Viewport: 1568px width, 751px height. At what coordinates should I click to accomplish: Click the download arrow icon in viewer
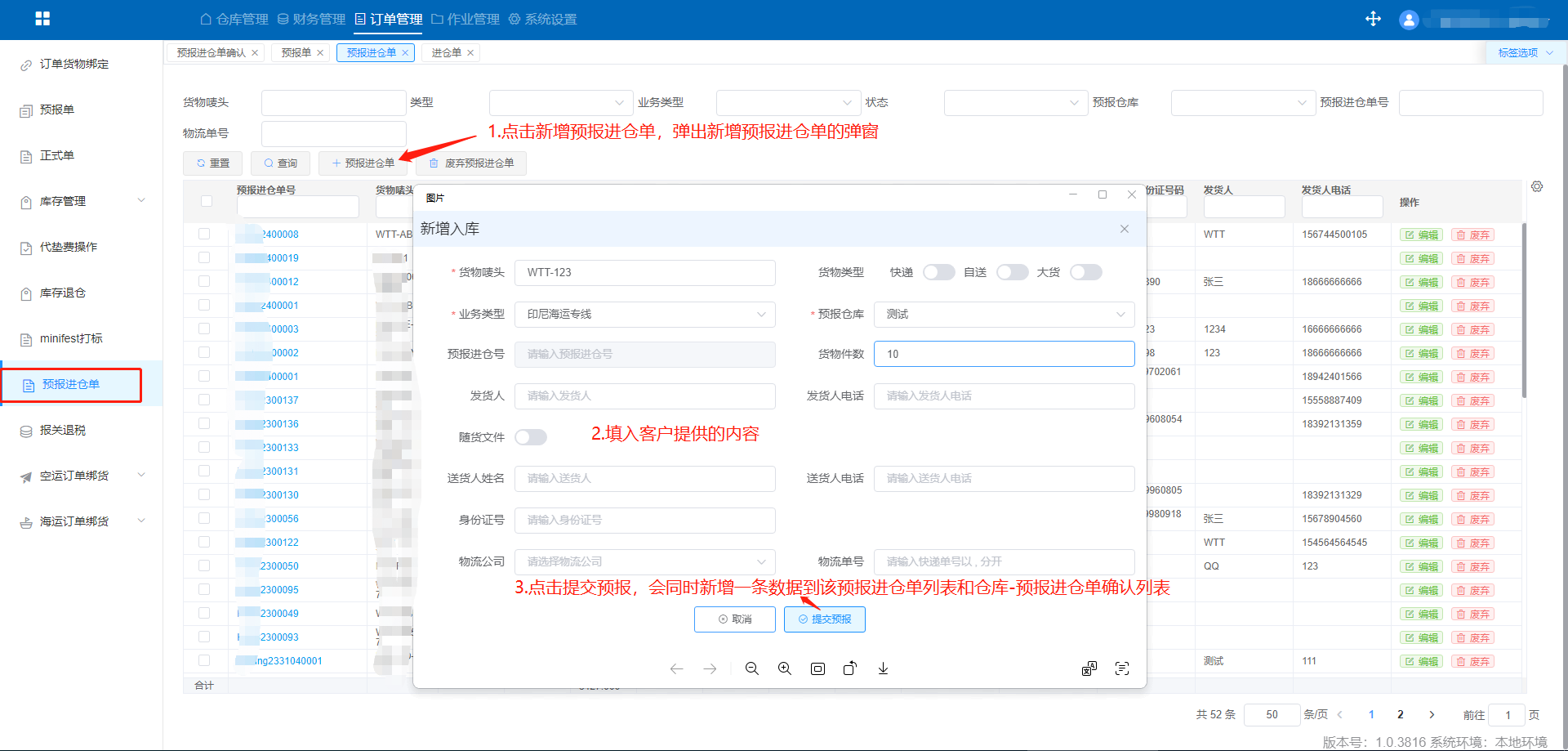click(883, 668)
